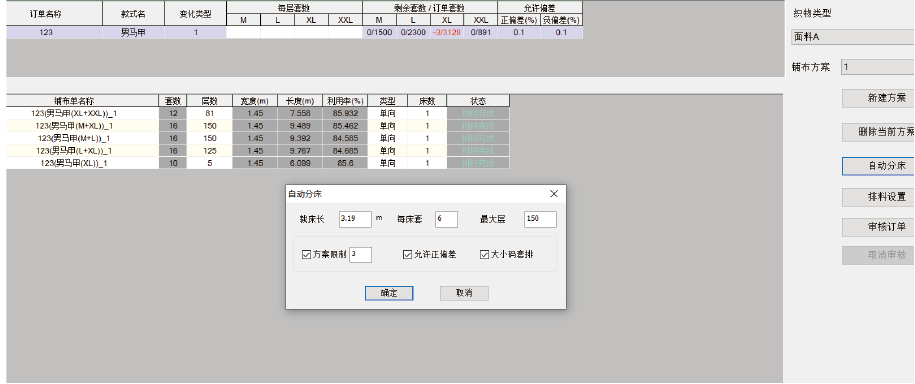Click the 利用率(%) column header

pyautogui.click(x=345, y=101)
